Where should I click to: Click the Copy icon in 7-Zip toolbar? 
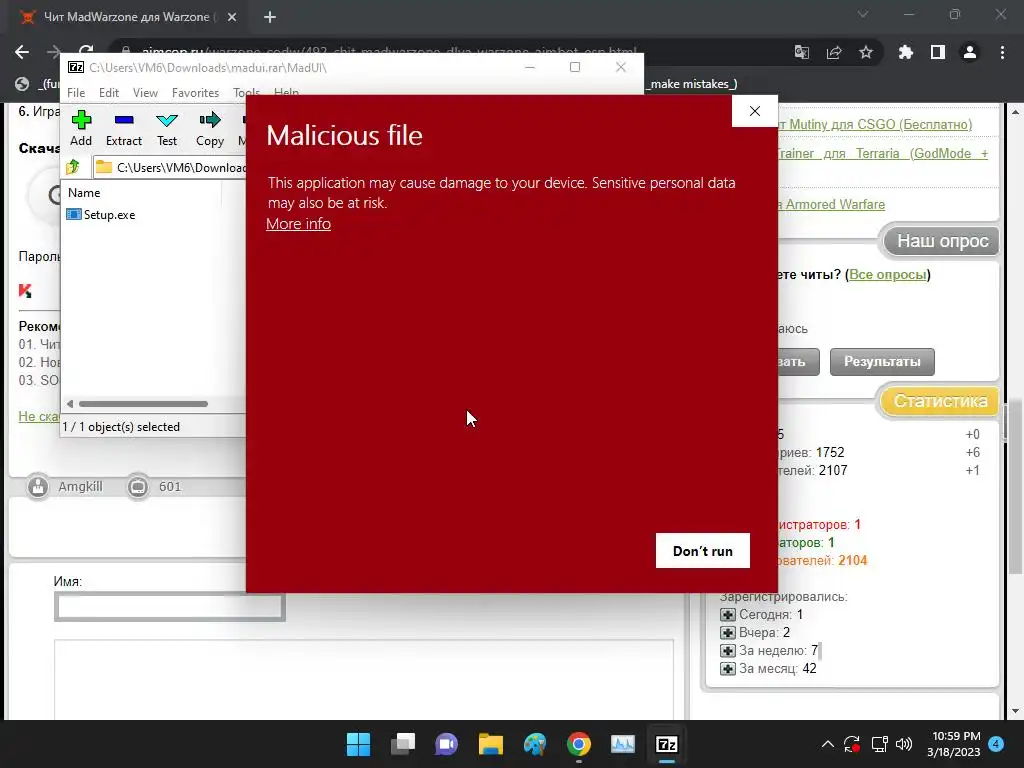[210, 128]
